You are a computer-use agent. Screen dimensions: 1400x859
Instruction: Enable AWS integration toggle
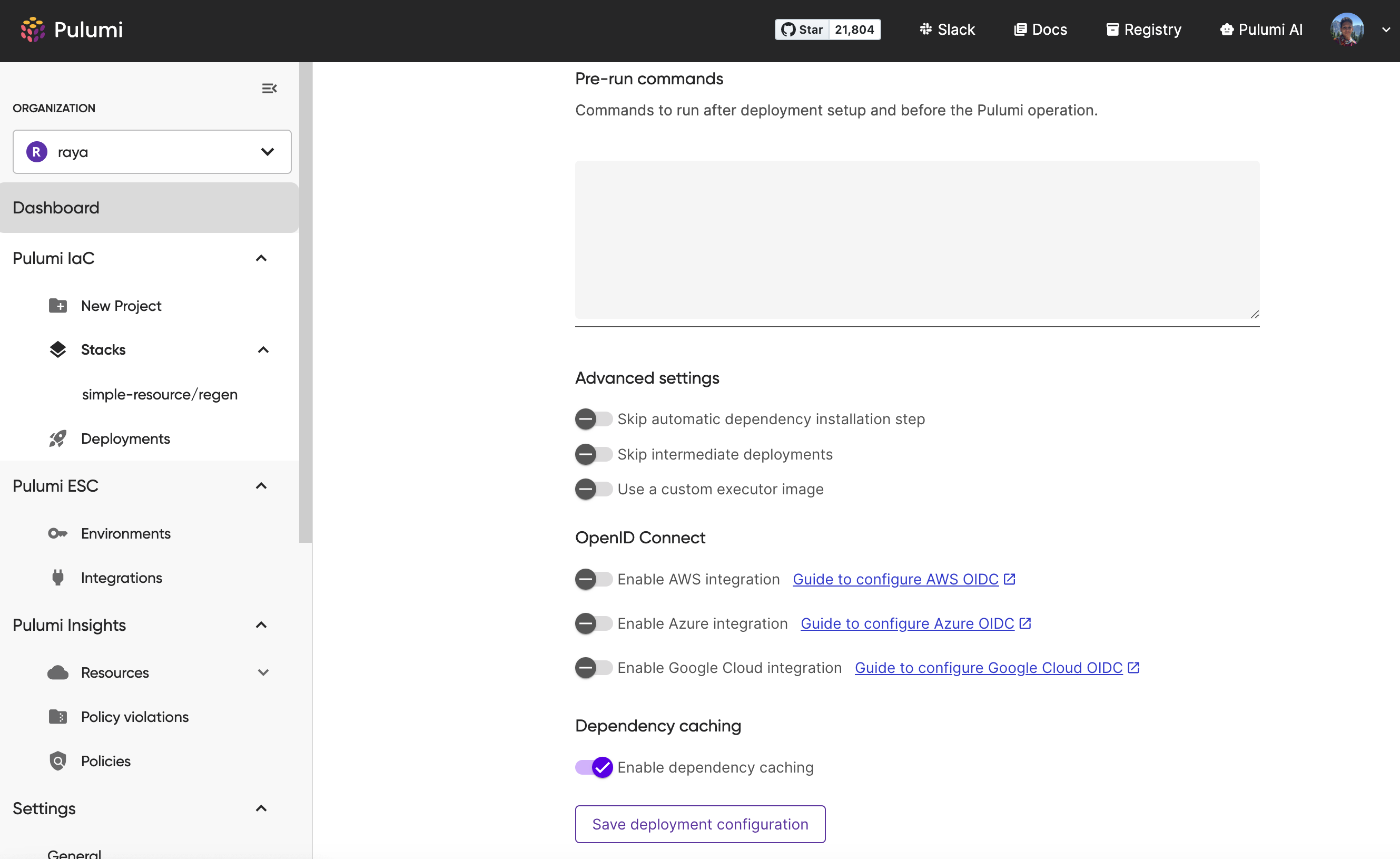593,579
